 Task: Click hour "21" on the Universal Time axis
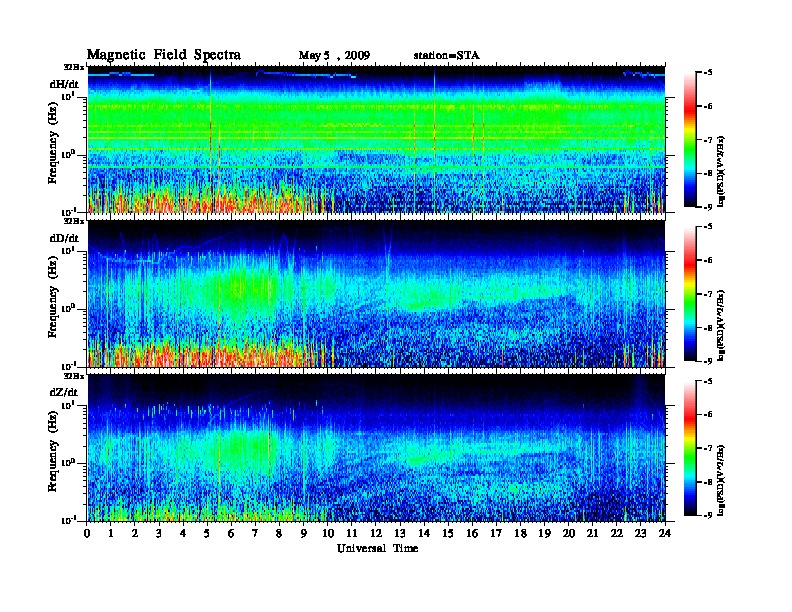pyautogui.click(x=592, y=534)
